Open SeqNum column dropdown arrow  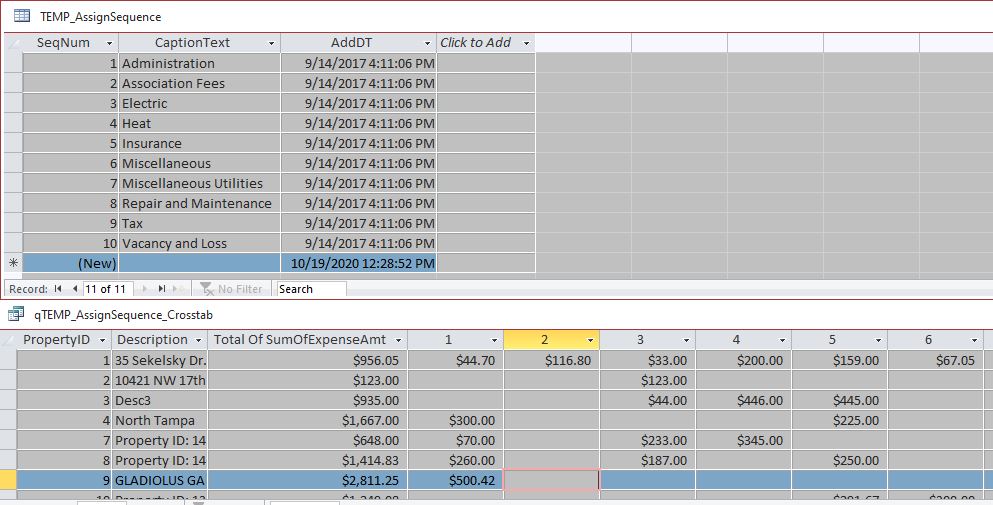click(x=109, y=43)
